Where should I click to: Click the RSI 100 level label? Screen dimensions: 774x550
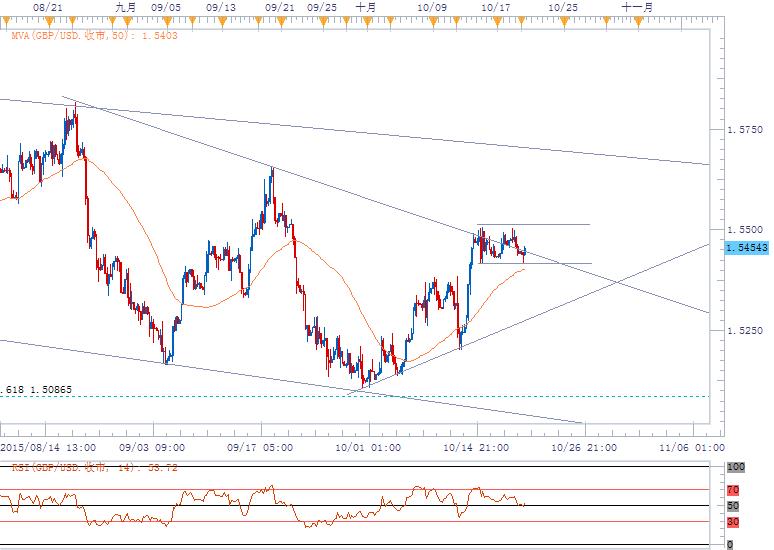(x=735, y=467)
